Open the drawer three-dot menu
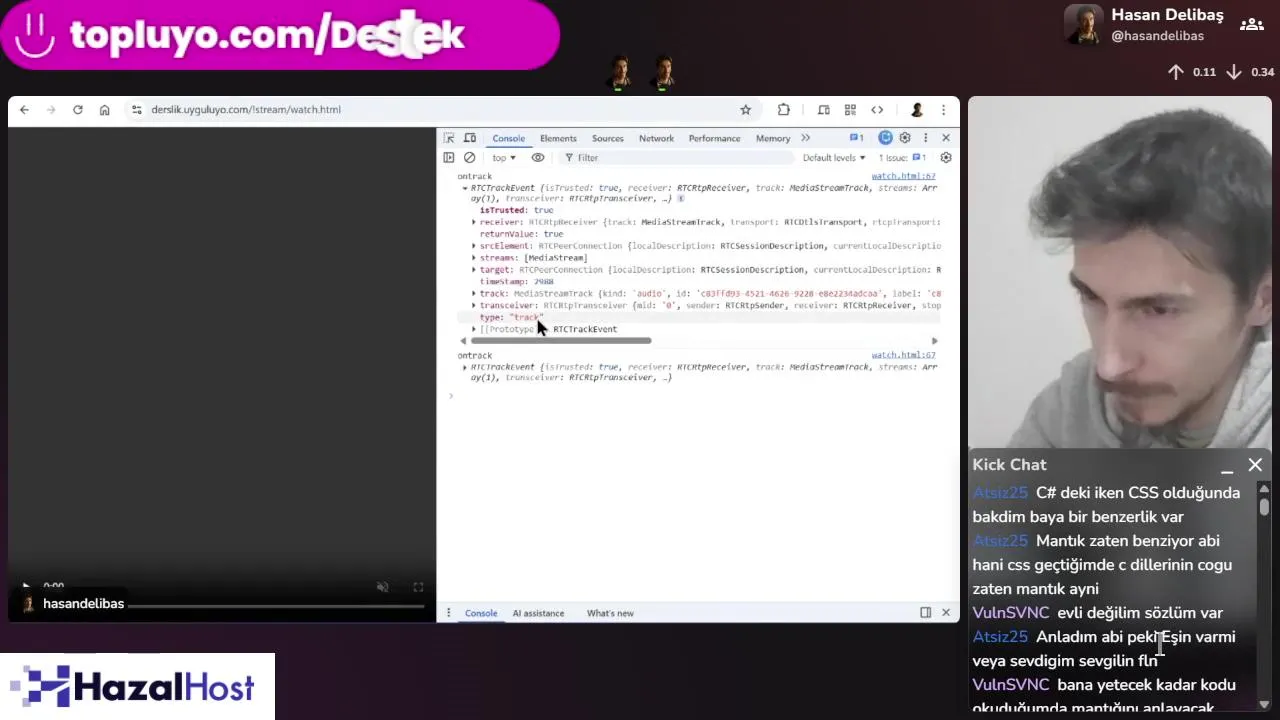 448,613
